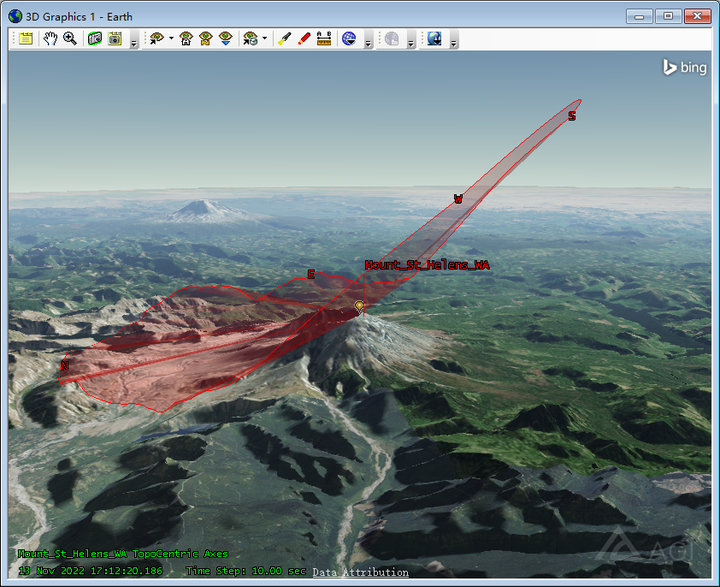Select the grab hand pan tool
The width and height of the screenshot is (720, 587).
click(x=50, y=39)
